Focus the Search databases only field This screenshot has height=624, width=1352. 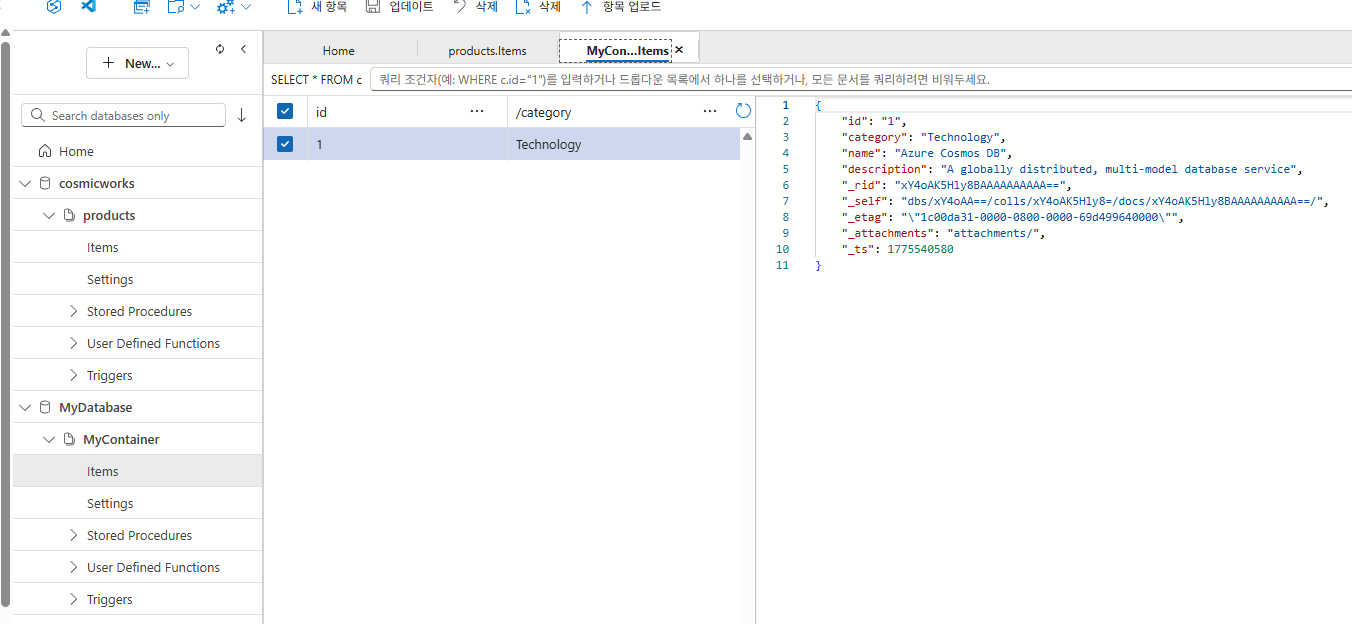pos(123,115)
